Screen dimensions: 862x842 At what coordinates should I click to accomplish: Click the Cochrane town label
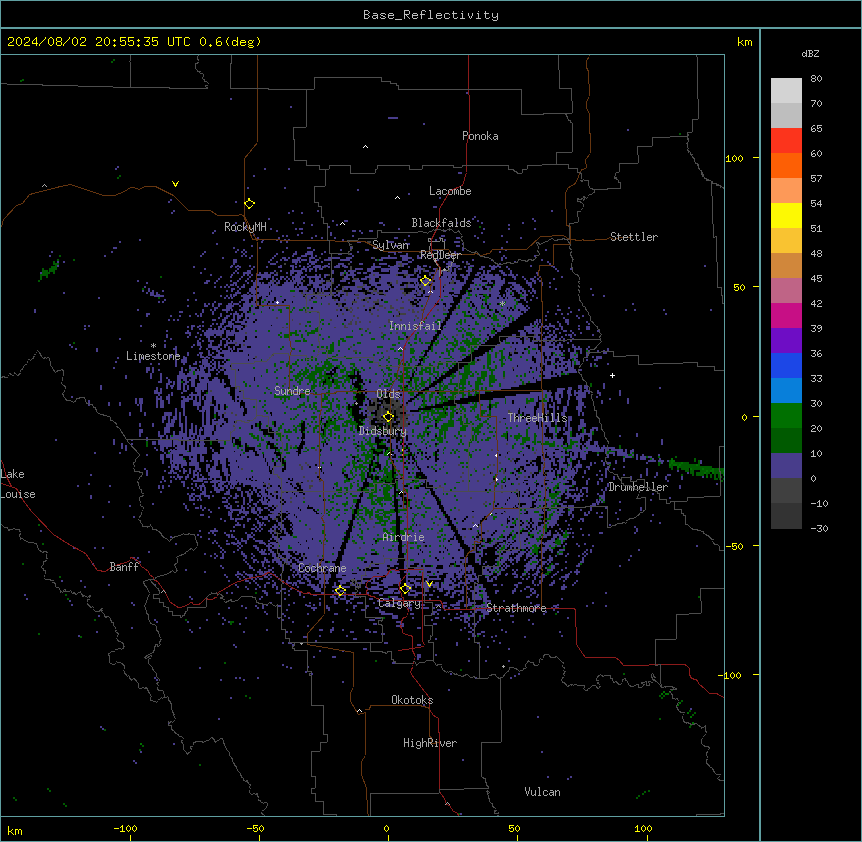coord(322,568)
